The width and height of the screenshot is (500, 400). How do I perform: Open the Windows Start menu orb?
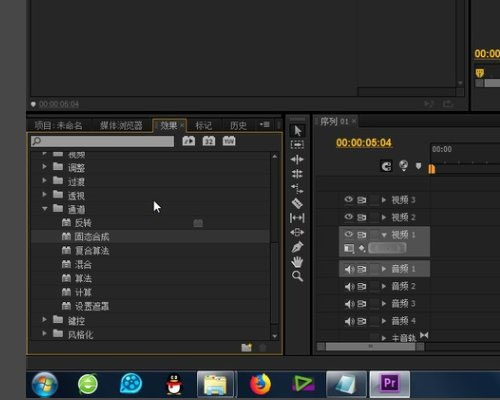[45, 384]
